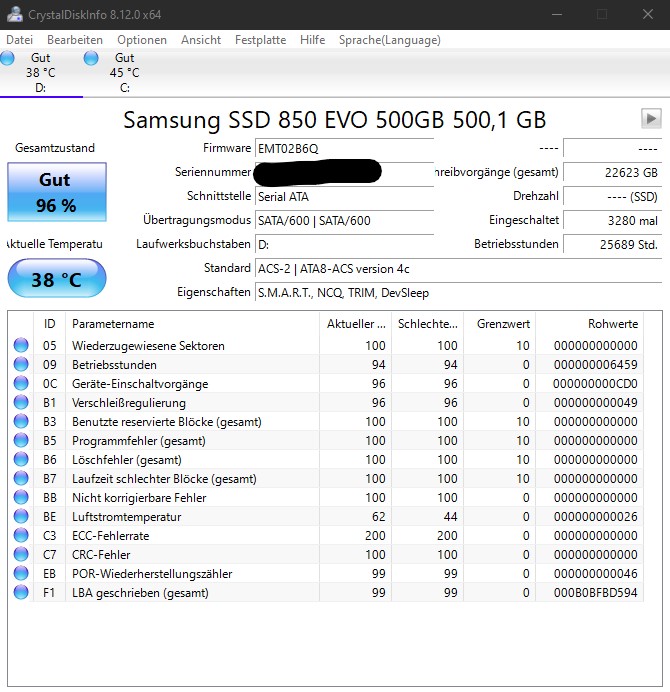Screen dimensions: 670x692
Task: Select the Verschleißregulierung parameter name
Action: pyautogui.click(x=129, y=402)
